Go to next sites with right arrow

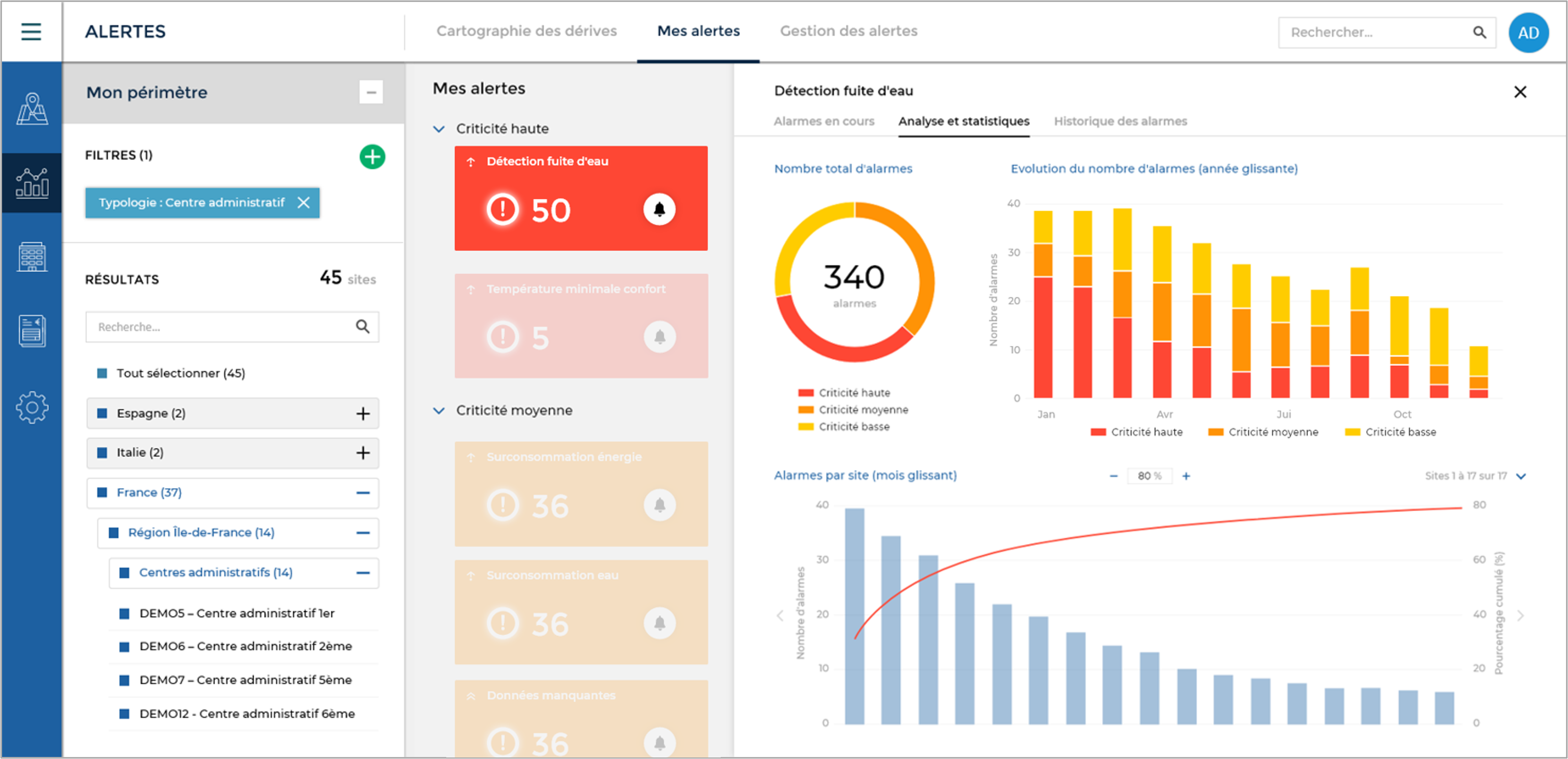pos(1521,615)
